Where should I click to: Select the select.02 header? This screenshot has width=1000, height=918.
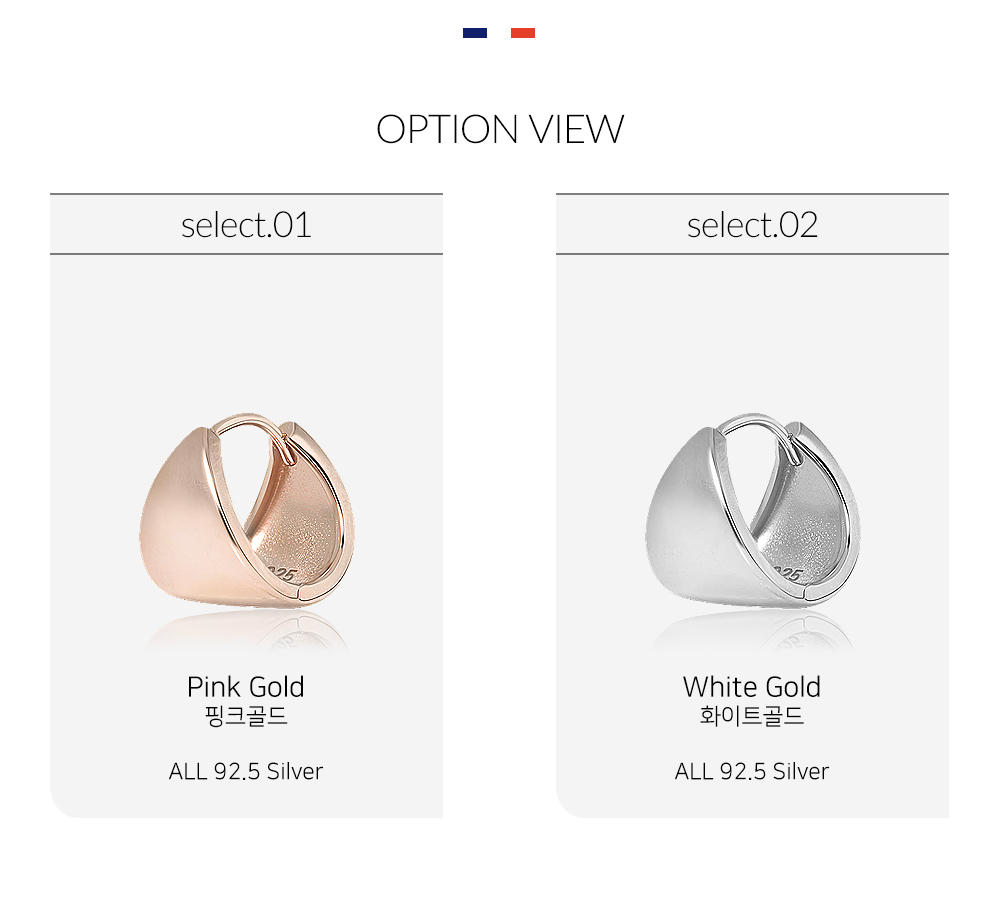[x=752, y=225]
